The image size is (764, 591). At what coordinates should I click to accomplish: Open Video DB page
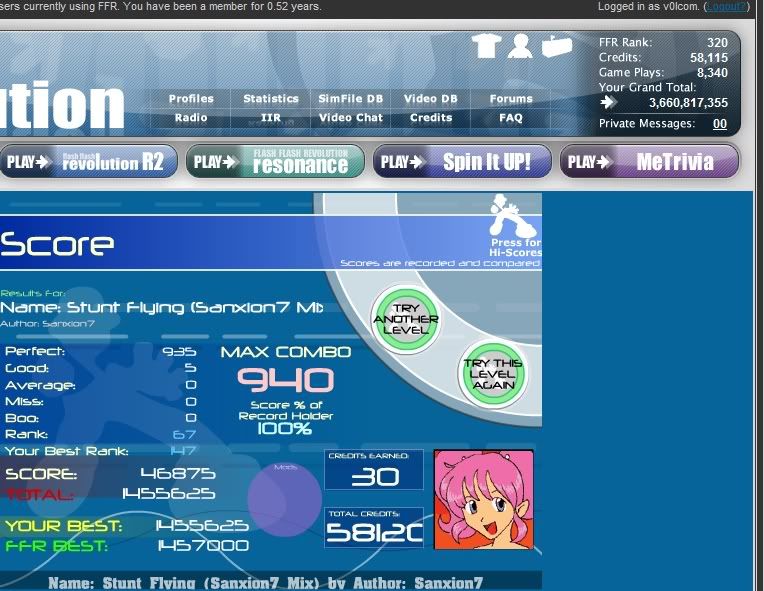pyautogui.click(x=431, y=99)
